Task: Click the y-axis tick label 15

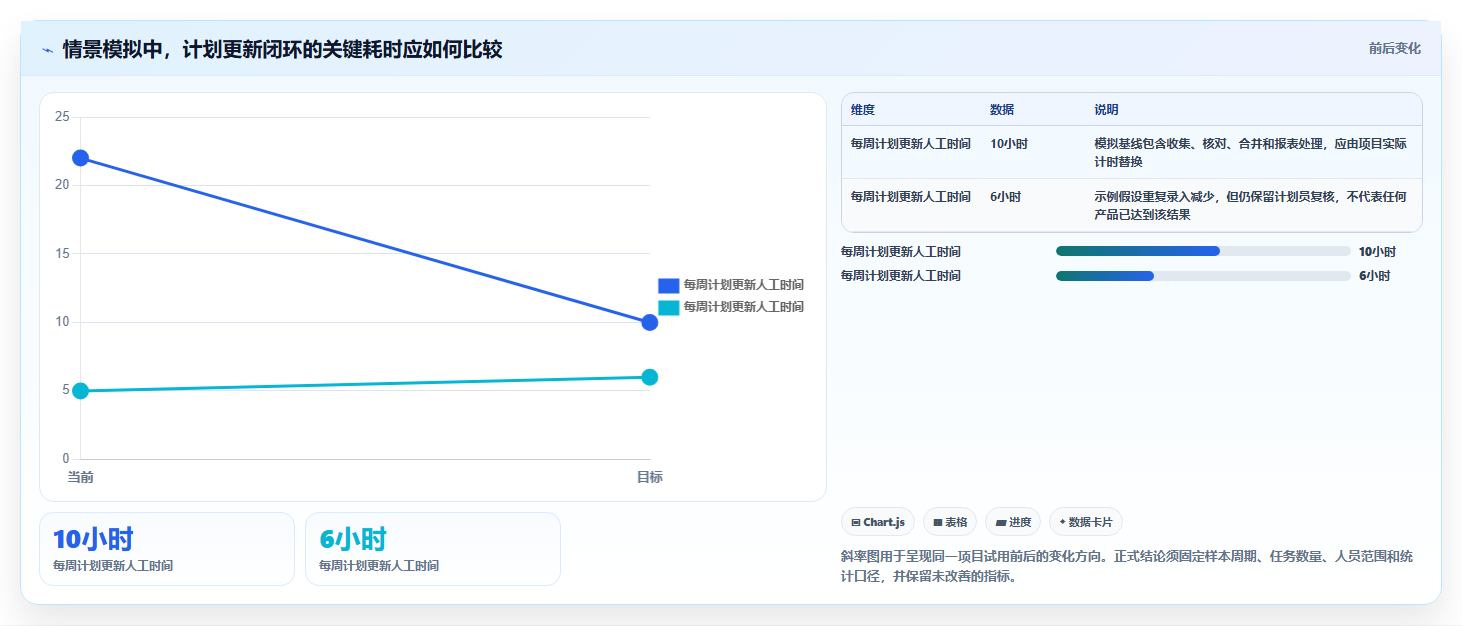Action: 62,254
